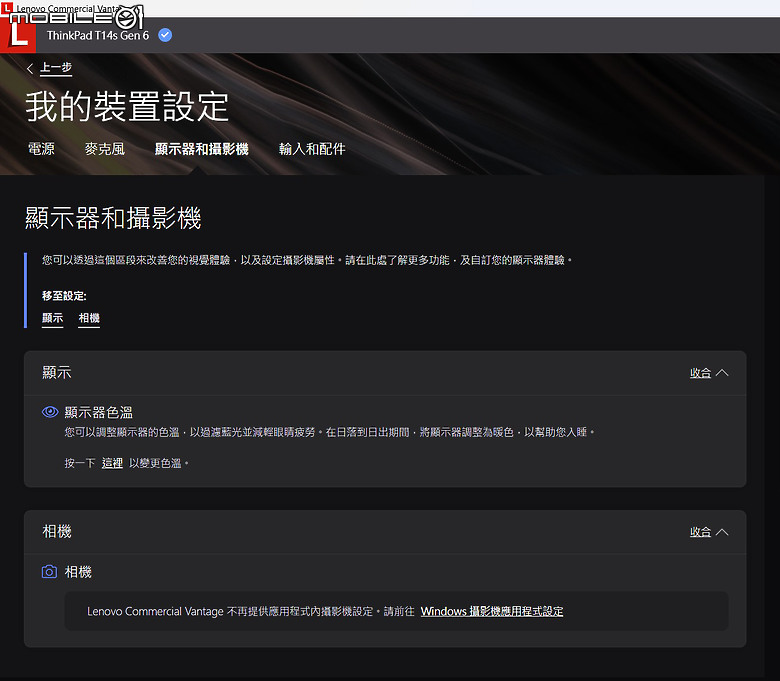The width and height of the screenshot is (780, 681).
Task: Click the ThinkPad T14s Gen 6 device name
Action: pos(98,35)
